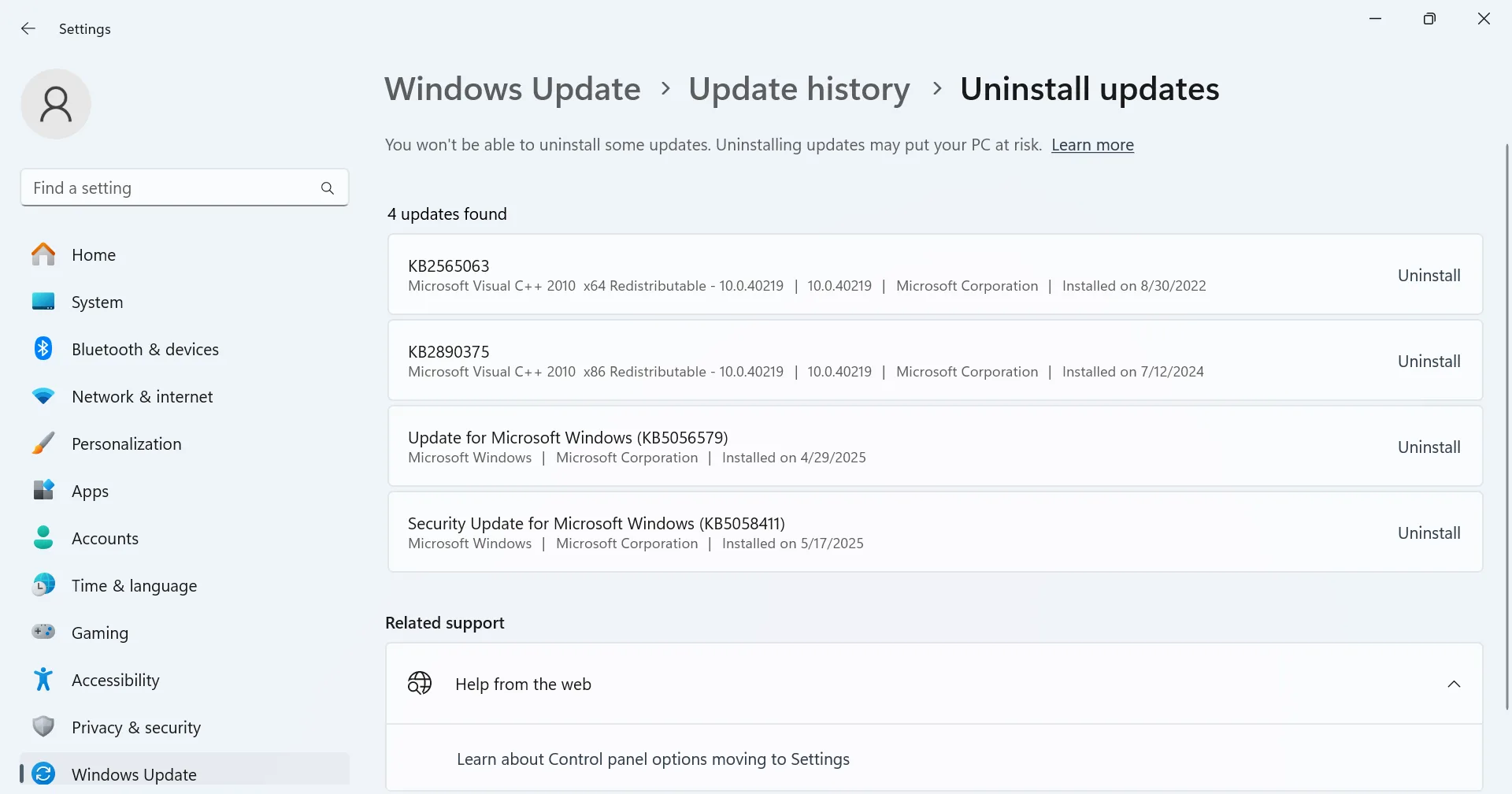The width and height of the screenshot is (1512, 794).
Task: Click the Network wifi icon
Action: (43, 396)
